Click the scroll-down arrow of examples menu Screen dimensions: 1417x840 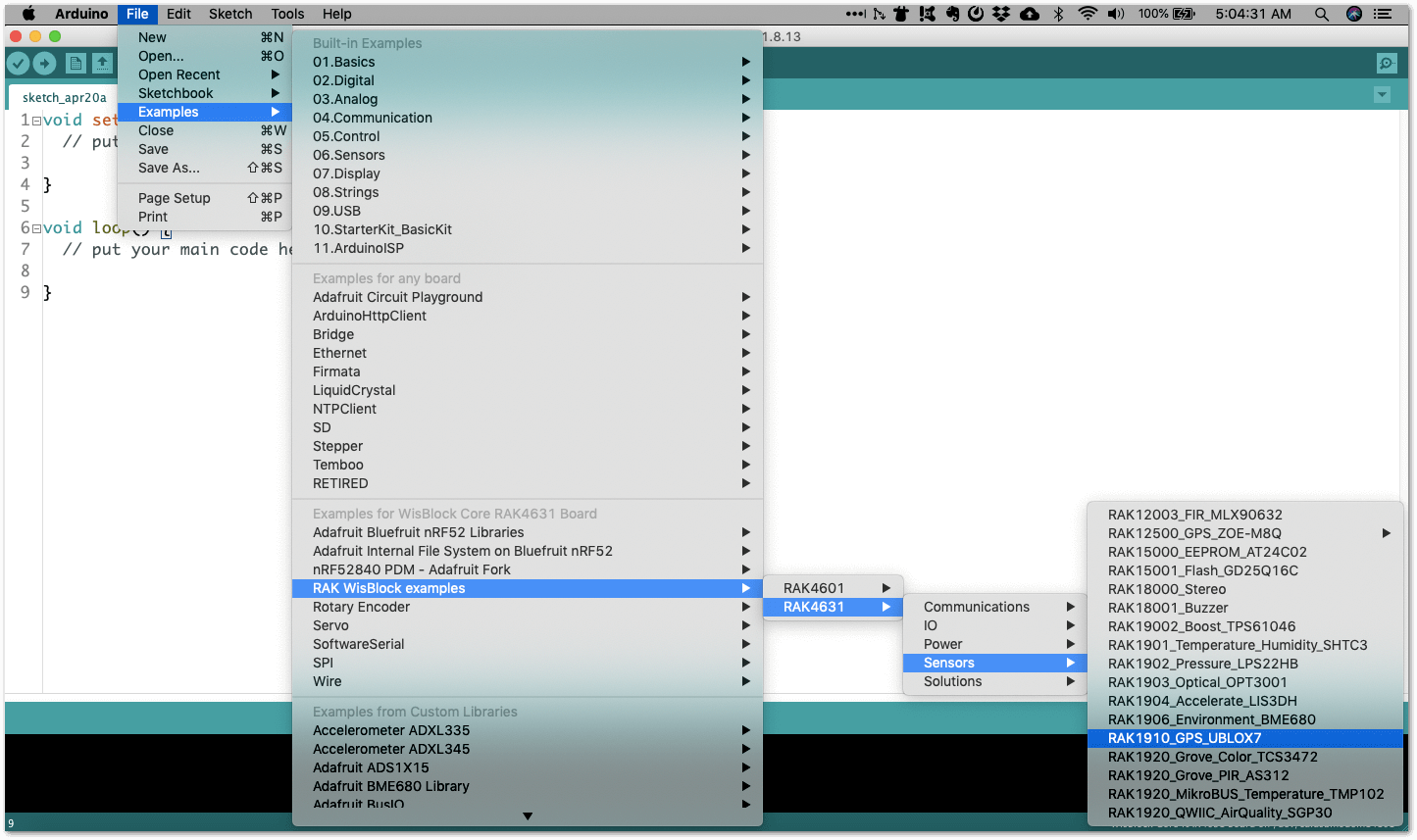coord(528,816)
